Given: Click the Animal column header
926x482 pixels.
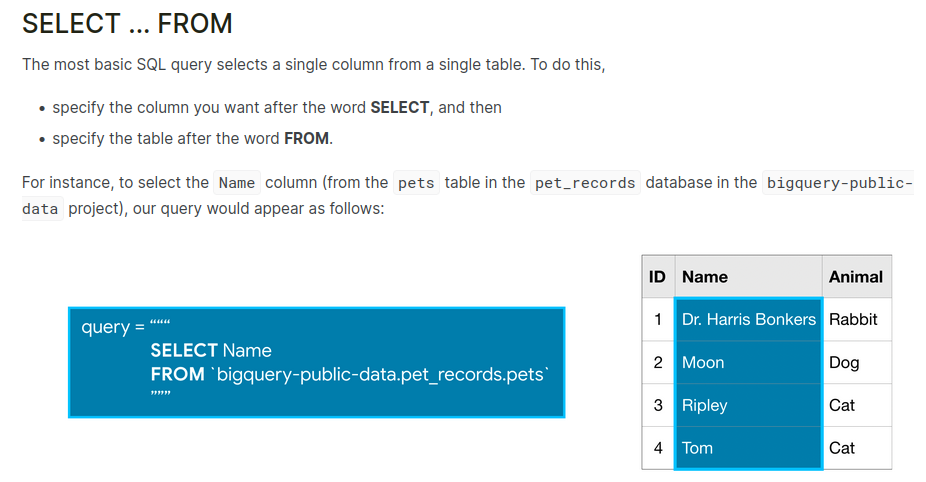Looking at the screenshot, I should point(856,276).
